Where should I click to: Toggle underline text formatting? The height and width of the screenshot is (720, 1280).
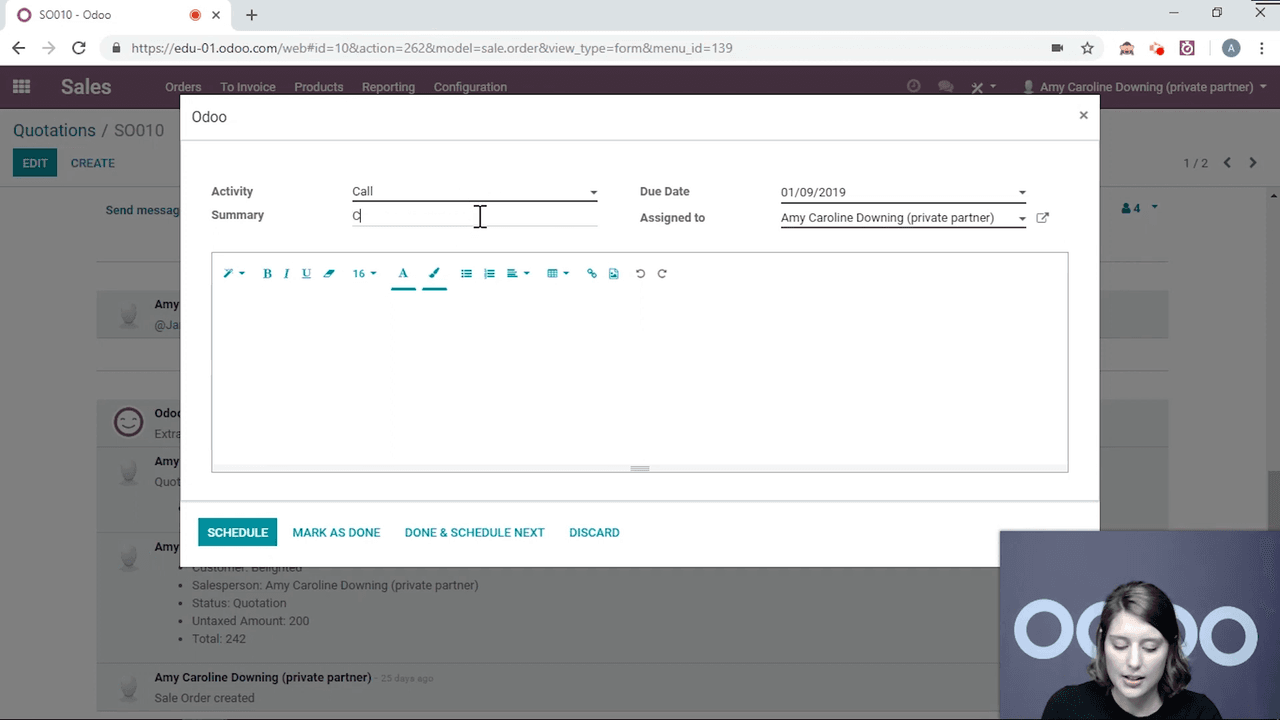click(x=306, y=274)
